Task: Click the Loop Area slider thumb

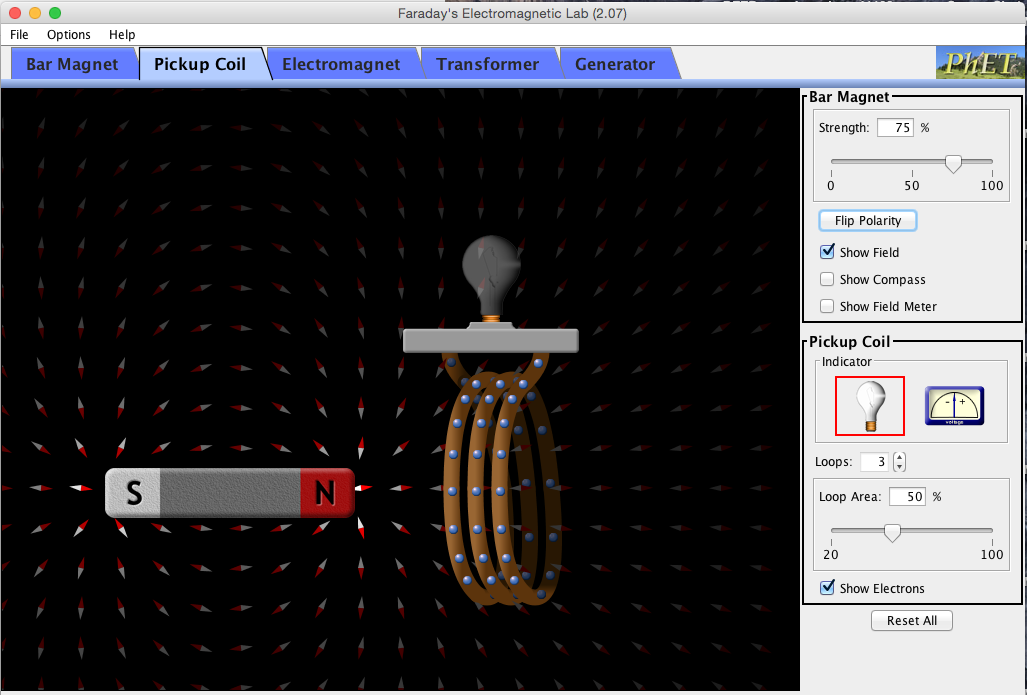Action: click(x=892, y=533)
